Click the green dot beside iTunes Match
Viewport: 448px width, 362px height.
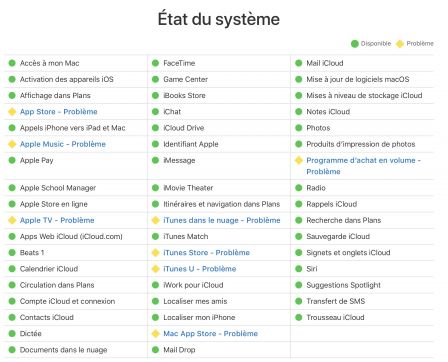(x=155, y=236)
